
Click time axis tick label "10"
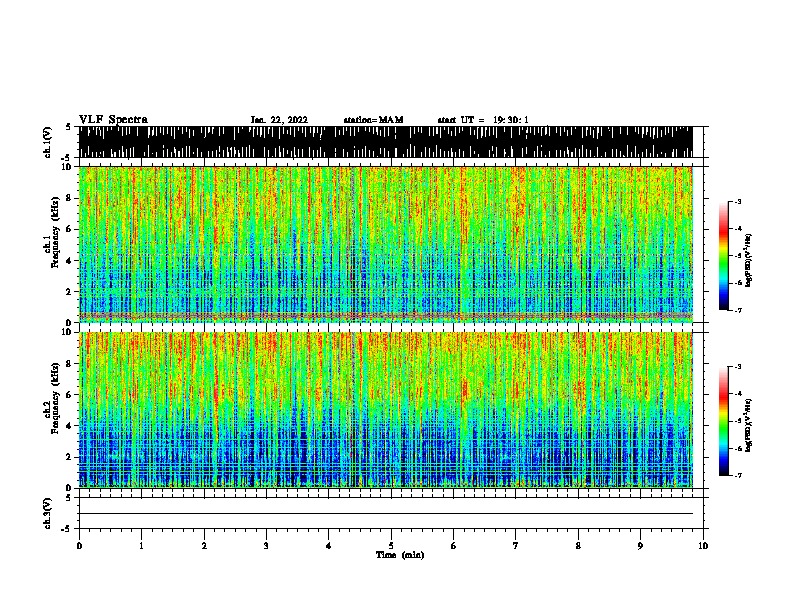click(x=703, y=546)
